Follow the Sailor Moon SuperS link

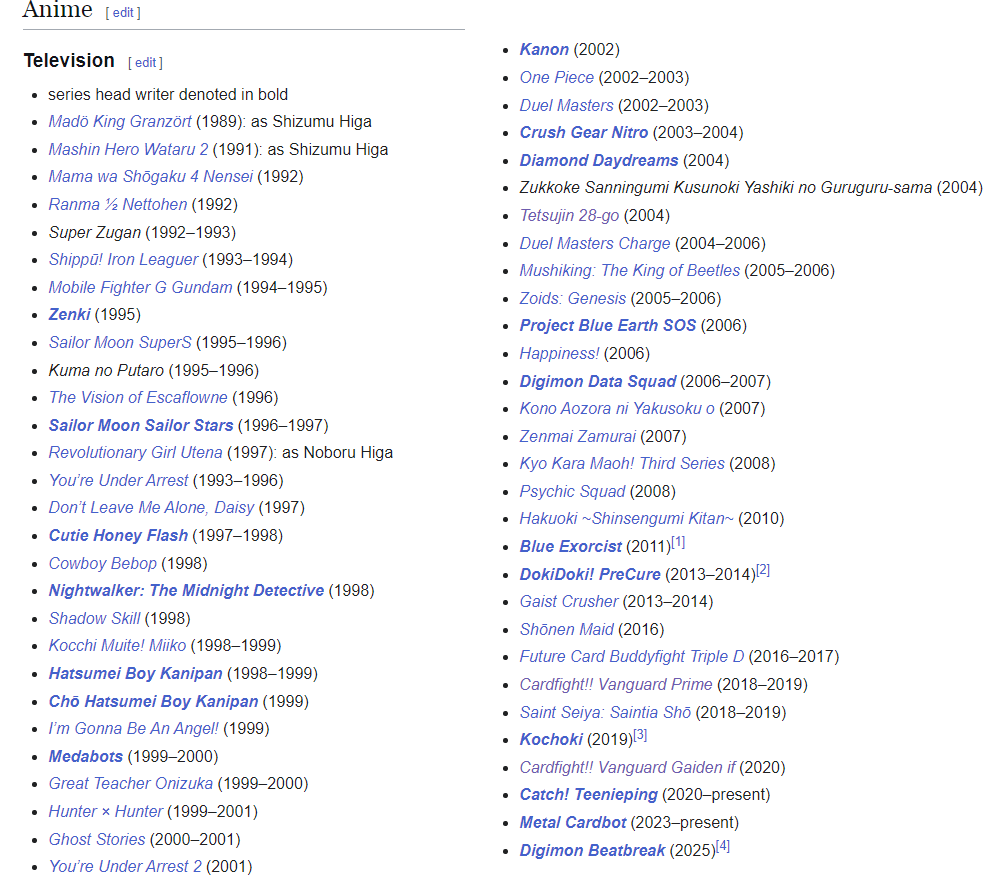click(120, 342)
